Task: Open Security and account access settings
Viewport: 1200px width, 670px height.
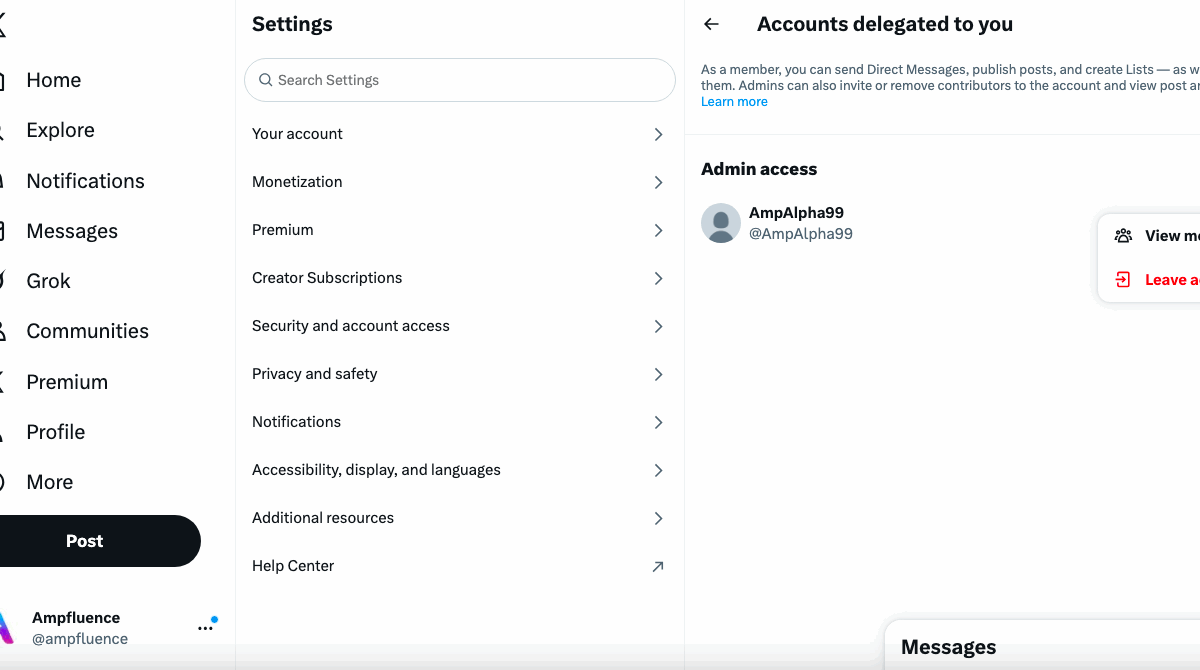Action: coord(459,326)
